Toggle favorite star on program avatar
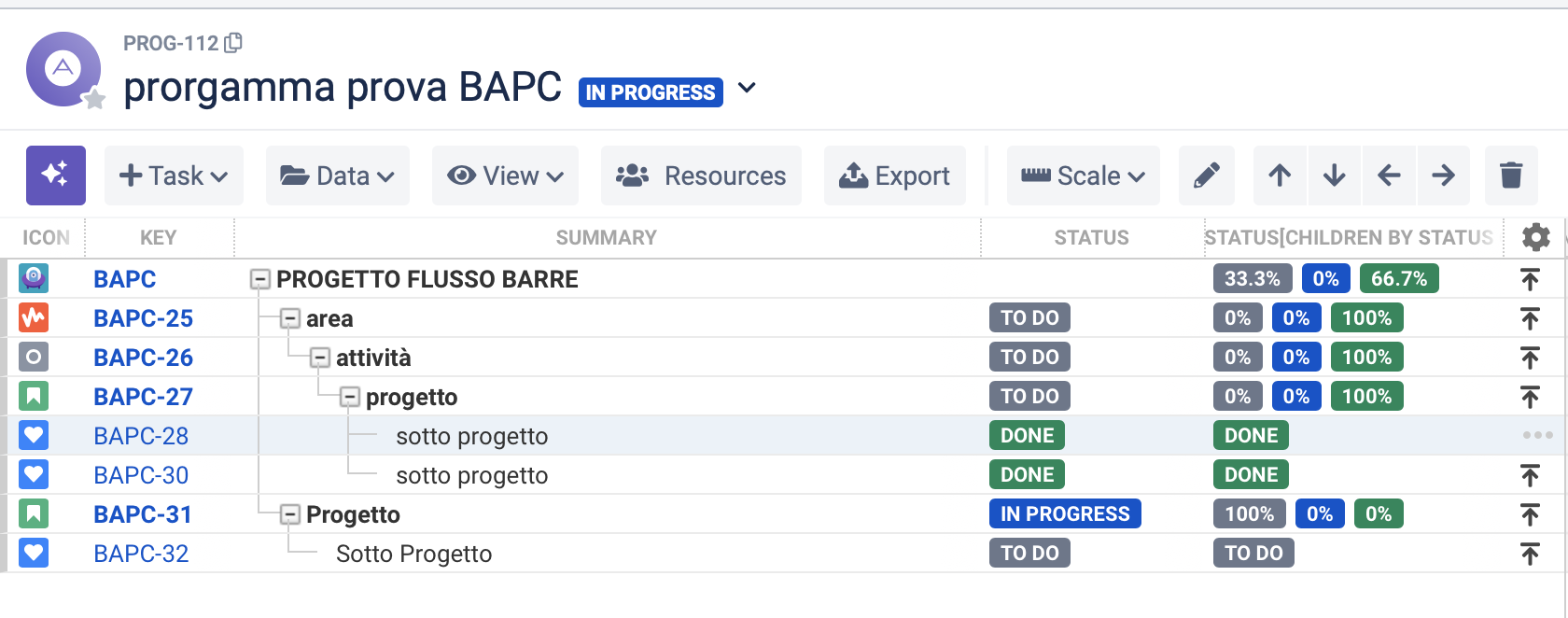Image resolution: width=1568 pixels, height=618 pixels. [x=94, y=99]
